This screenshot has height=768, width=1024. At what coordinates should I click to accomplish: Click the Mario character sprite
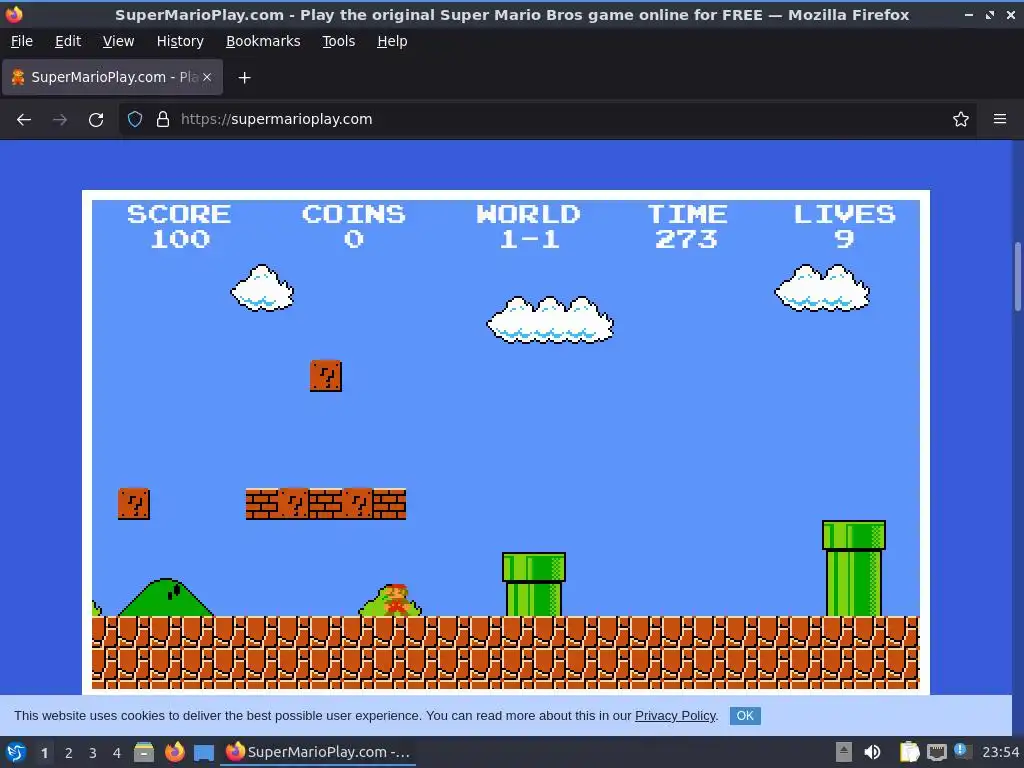(x=396, y=600)
